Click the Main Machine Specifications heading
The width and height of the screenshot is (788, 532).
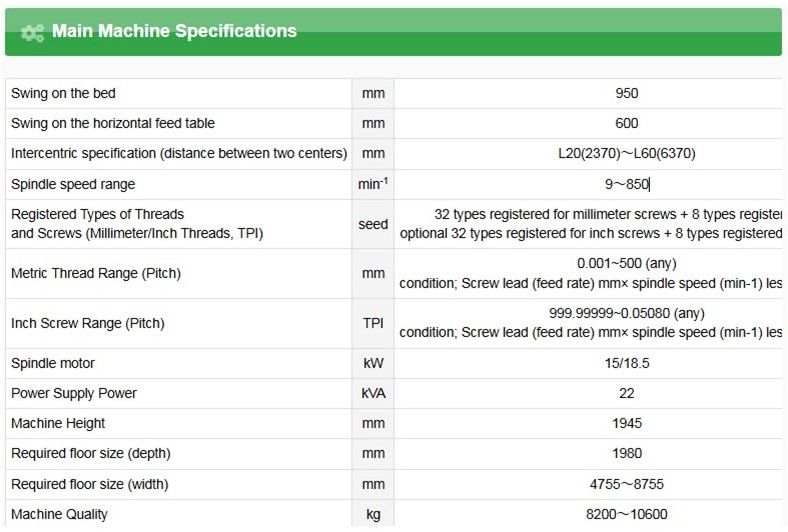click(174, 31)
